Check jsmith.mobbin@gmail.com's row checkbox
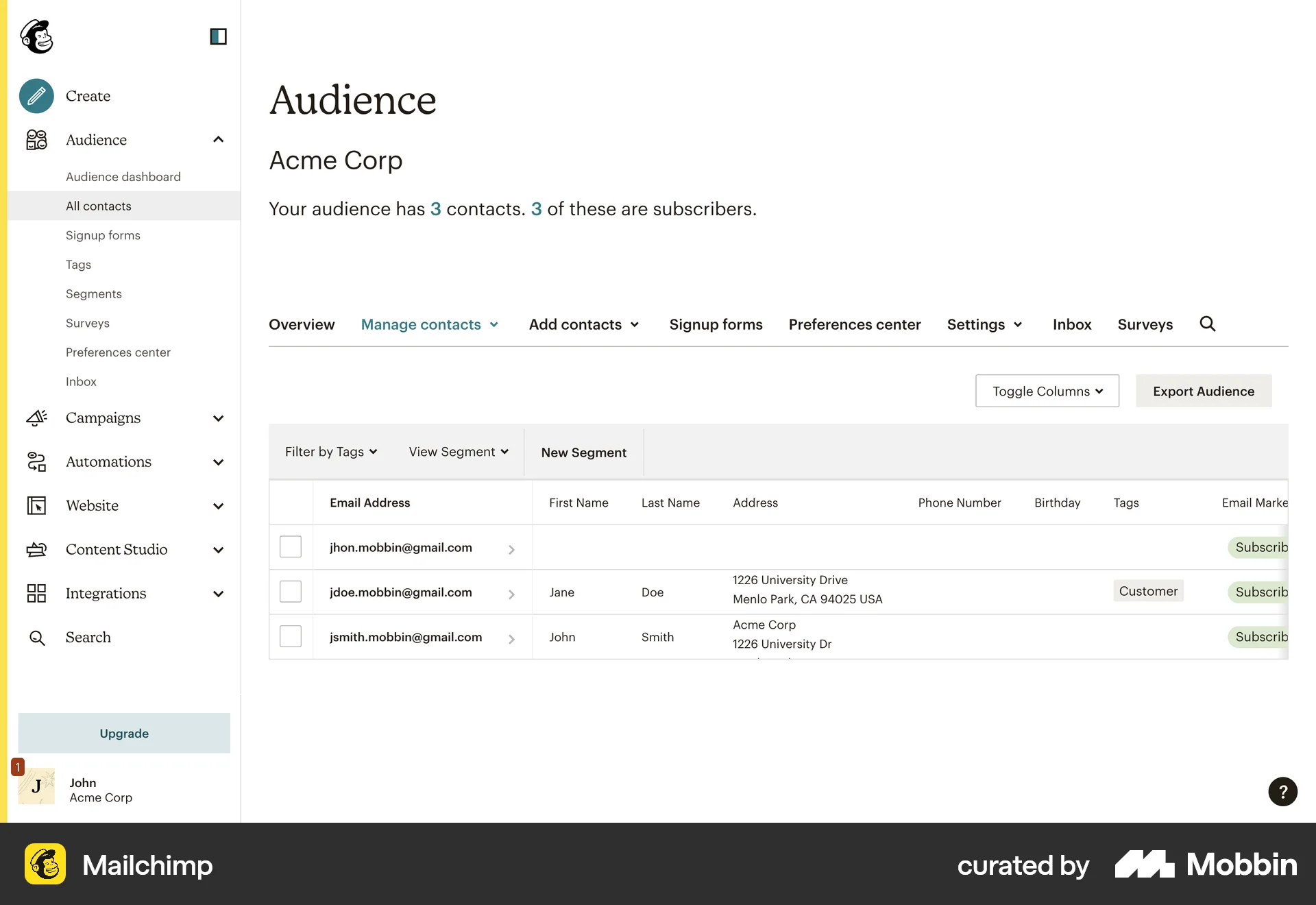This screenshot has width=1316, height=905. (291, 636)
